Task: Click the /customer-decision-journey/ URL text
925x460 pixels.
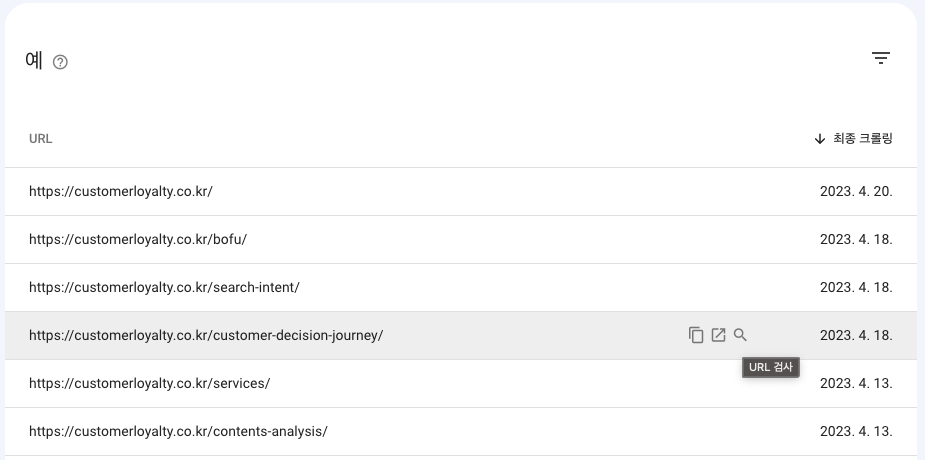Action: click(x=206, y=335)
